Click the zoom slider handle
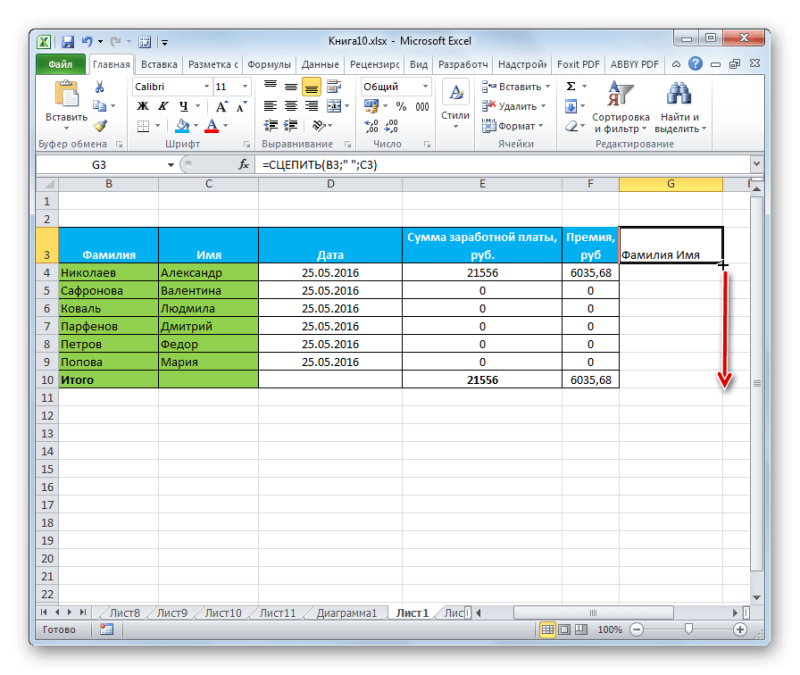The image size is (800, 675). (688, 629)
